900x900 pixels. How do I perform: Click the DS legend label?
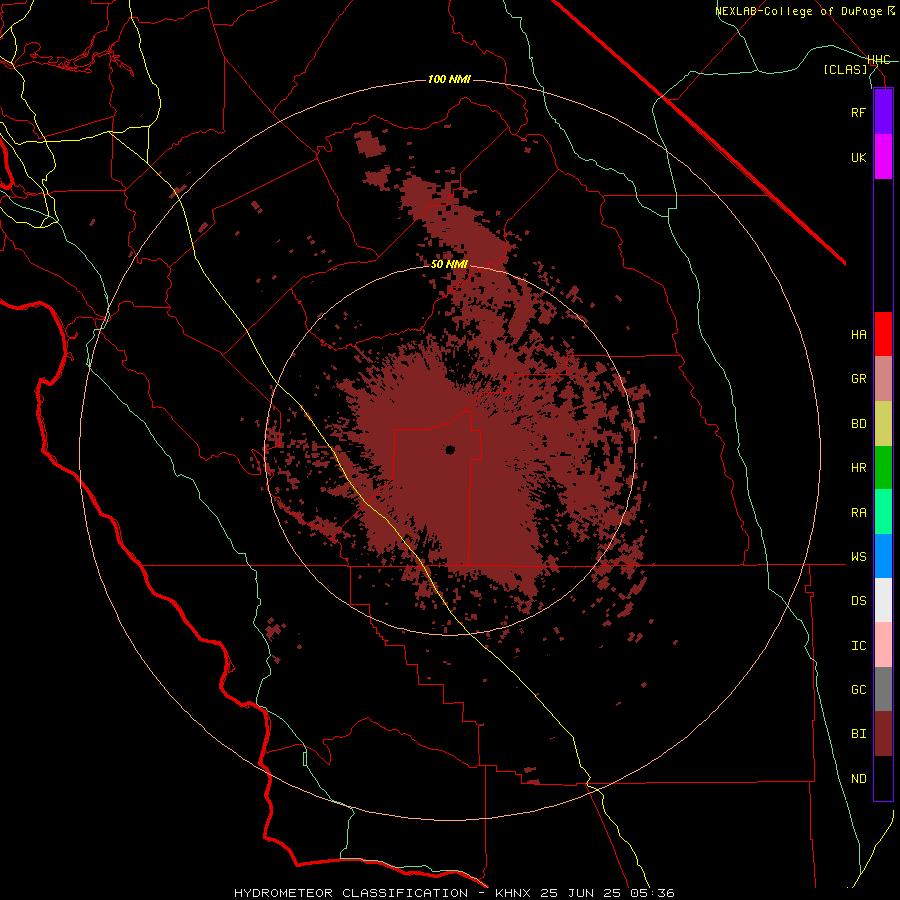coord(858,601)
